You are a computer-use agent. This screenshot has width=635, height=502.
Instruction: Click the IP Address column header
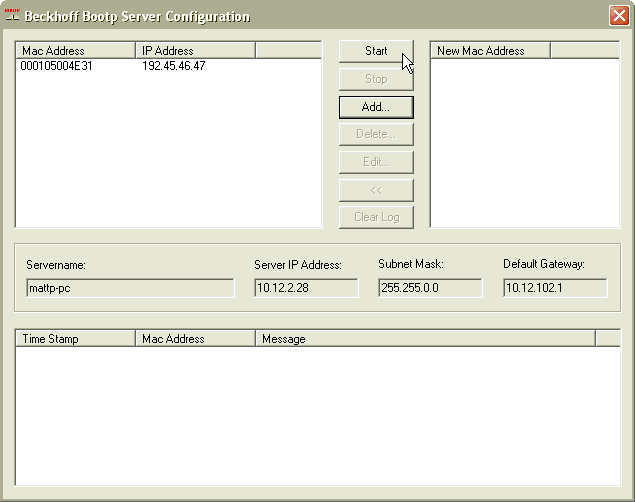pyautogui.click(x=195, y=51)
